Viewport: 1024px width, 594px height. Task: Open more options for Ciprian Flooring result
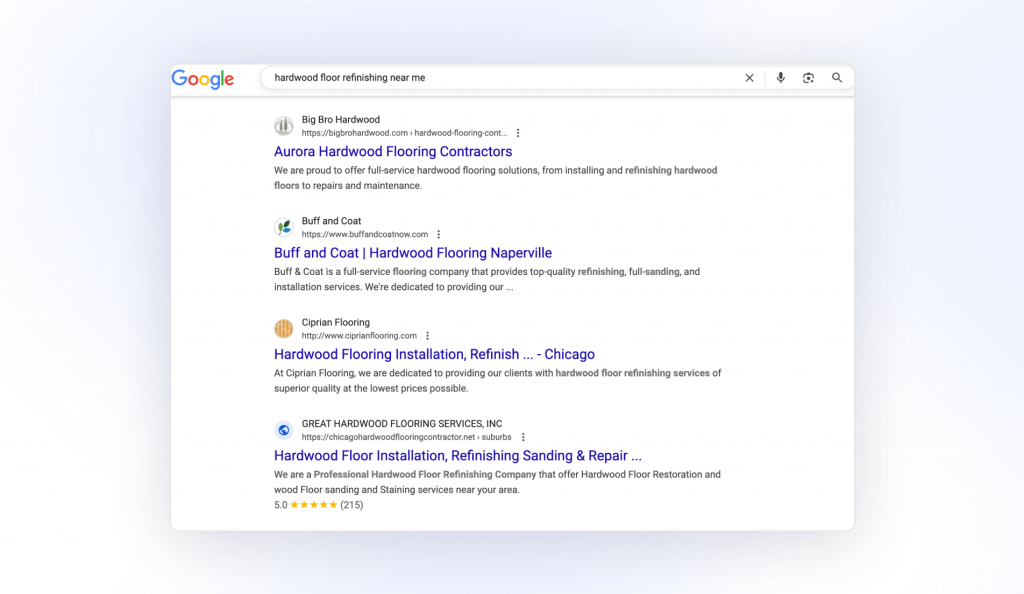click(428, 336)
